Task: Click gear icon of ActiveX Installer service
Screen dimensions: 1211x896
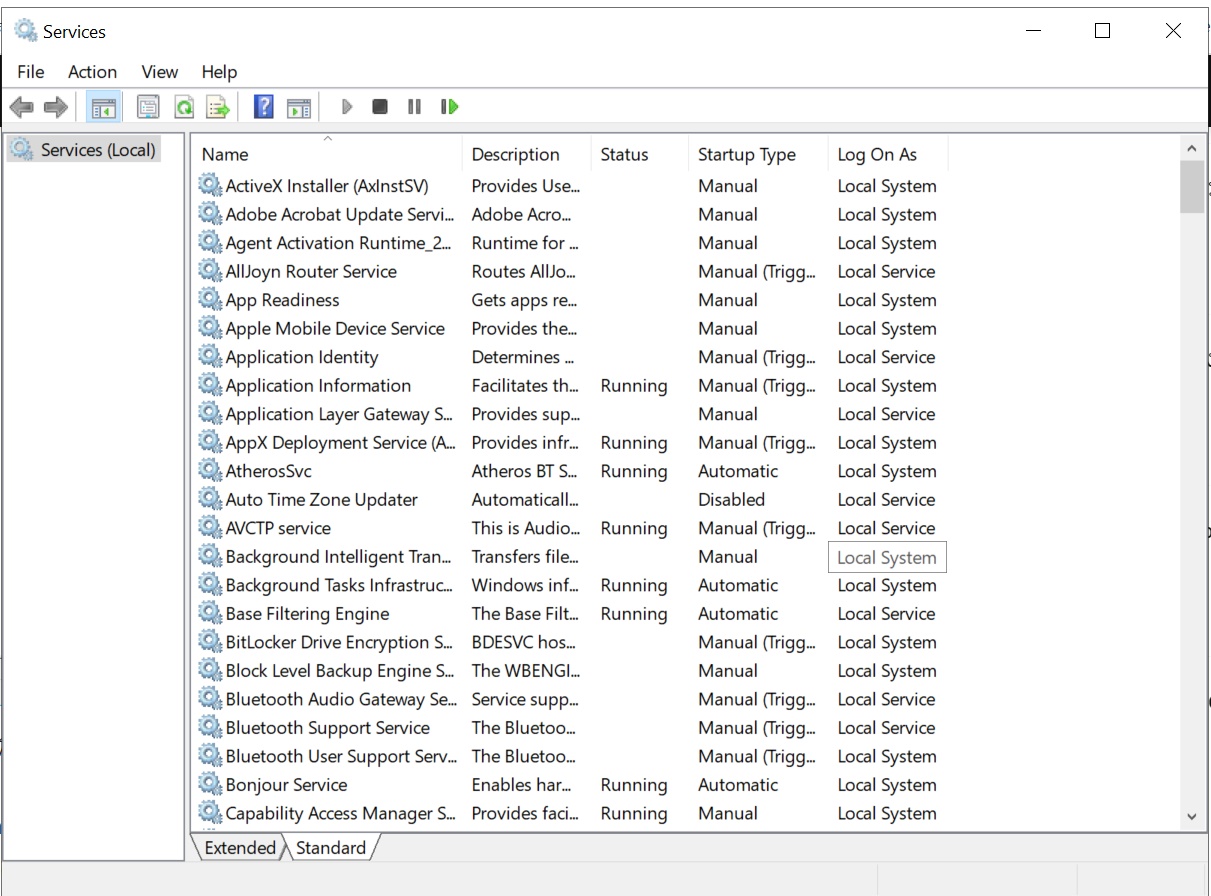Action: click(x=210, y=185)
